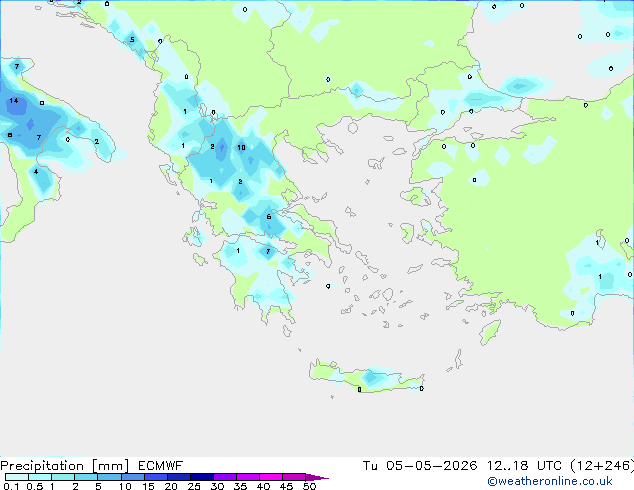
Task: Click the legend scale label '0.5'
Action: 35,486
